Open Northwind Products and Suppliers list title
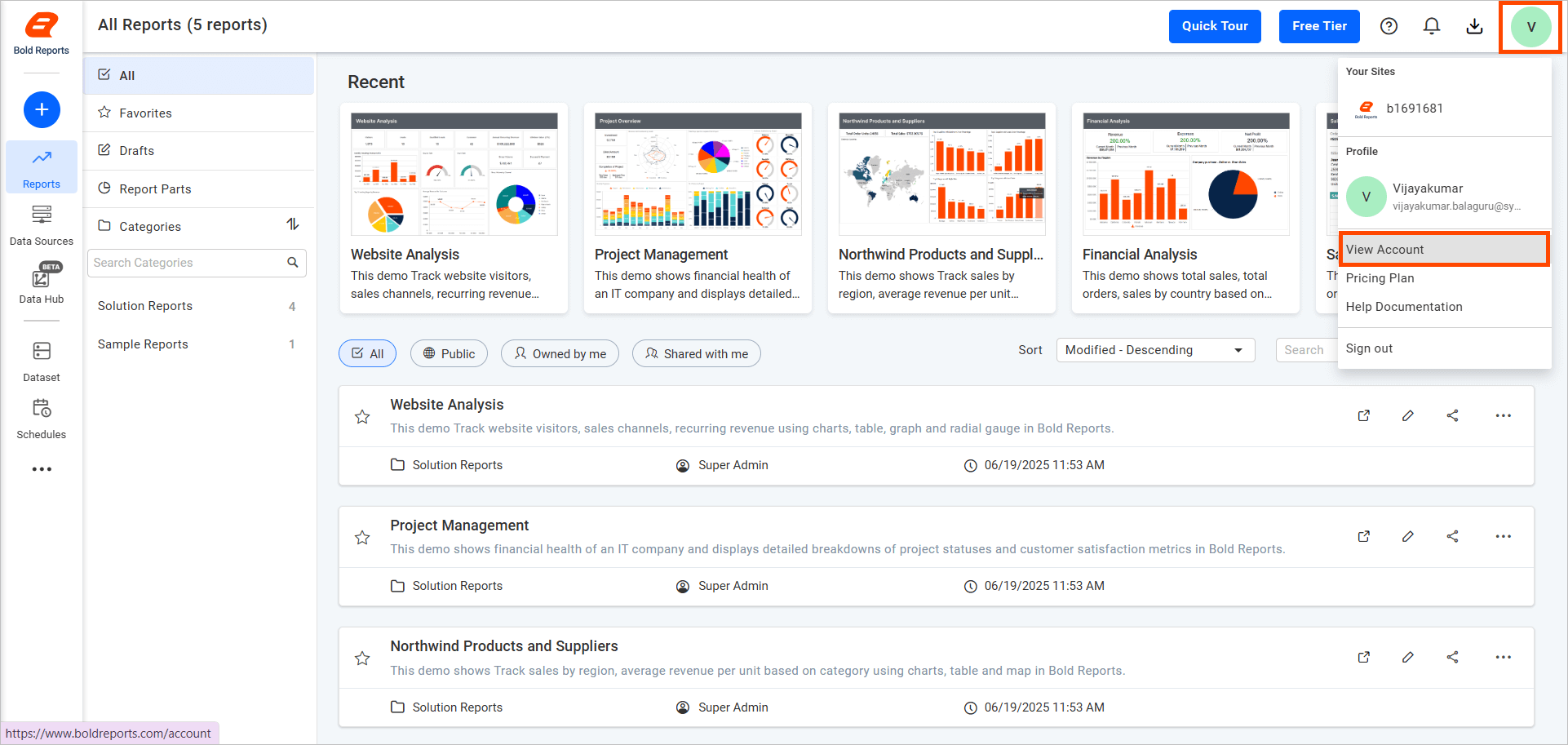The image size is (1568, 745). point(504,646)
